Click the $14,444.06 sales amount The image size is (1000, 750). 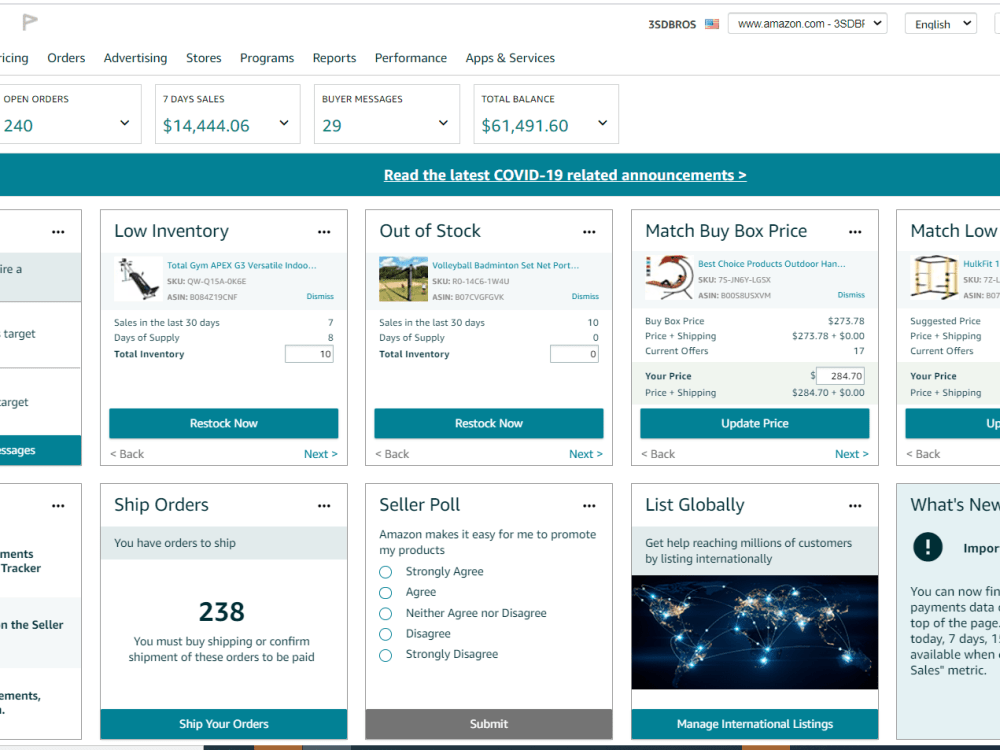click(x=206, y=126)
